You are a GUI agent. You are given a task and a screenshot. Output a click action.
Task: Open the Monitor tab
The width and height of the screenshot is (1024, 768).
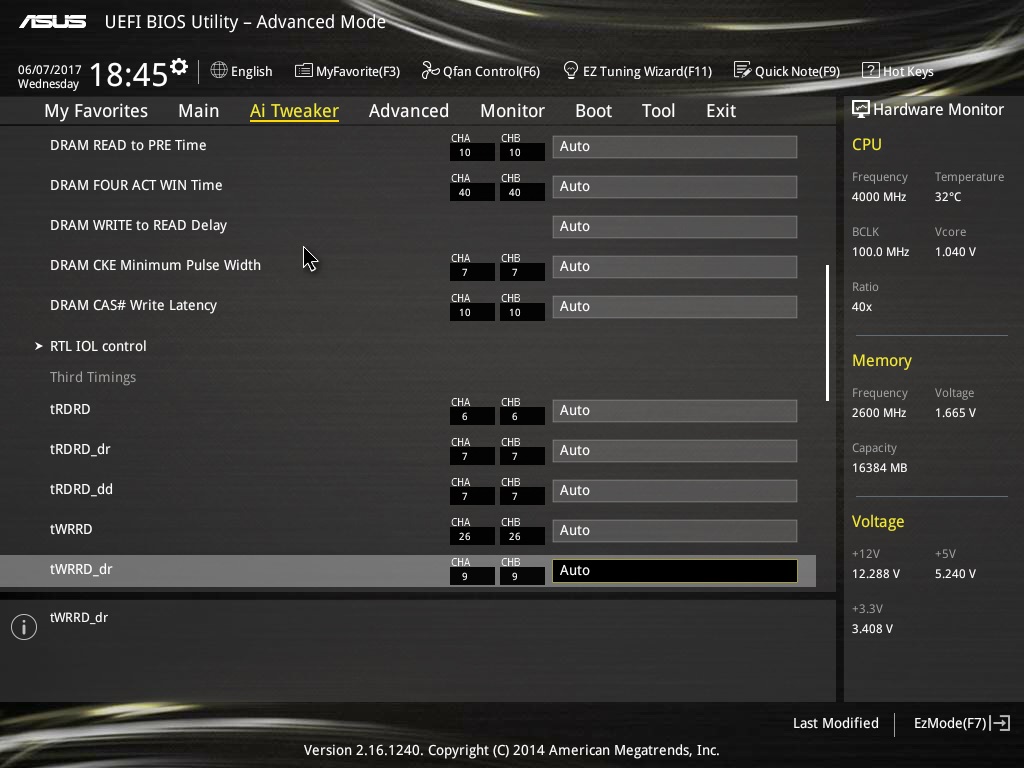pos(513,111)
